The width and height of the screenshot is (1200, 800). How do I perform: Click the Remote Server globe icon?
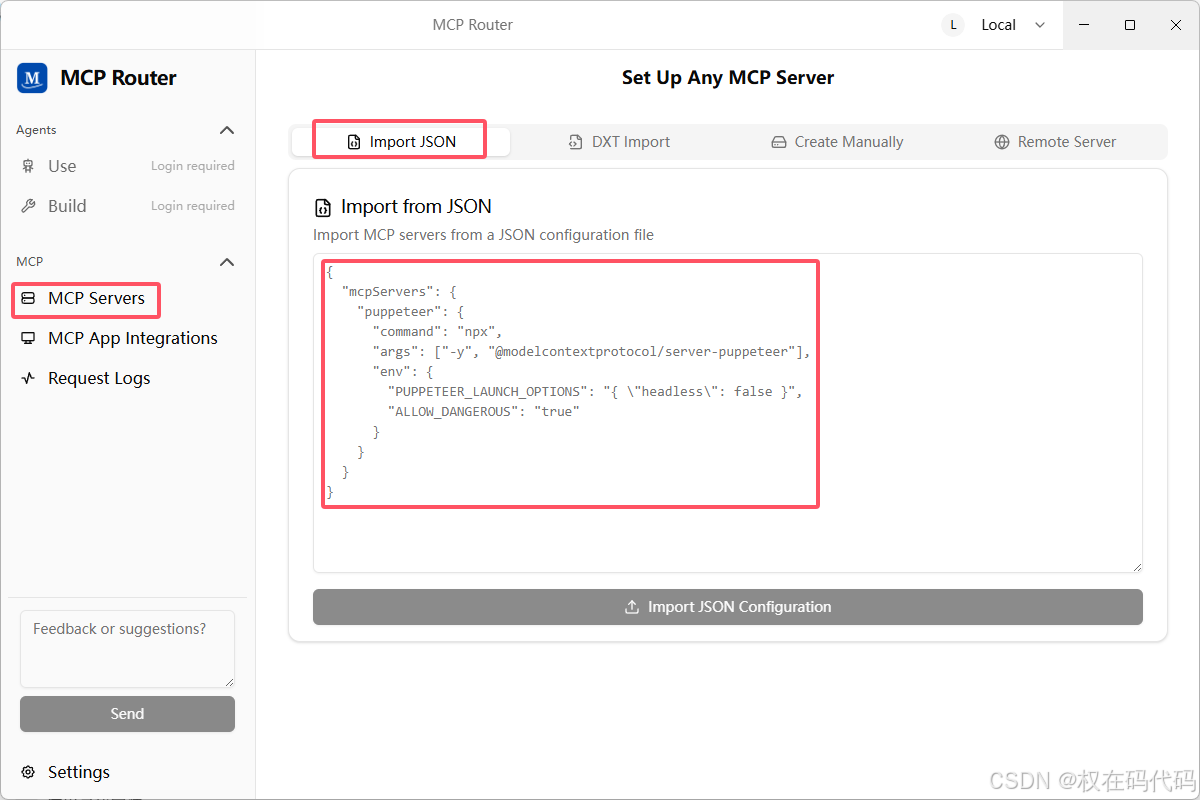1001,142
